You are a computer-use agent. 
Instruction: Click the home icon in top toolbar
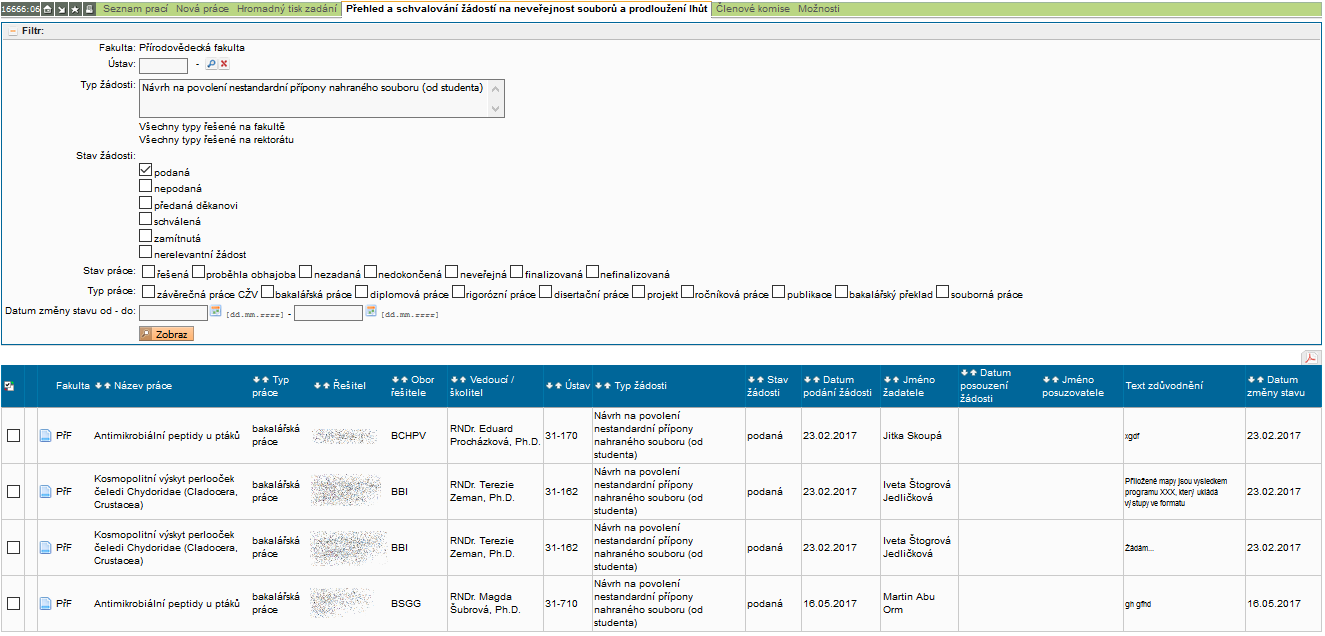click(47, 9)
